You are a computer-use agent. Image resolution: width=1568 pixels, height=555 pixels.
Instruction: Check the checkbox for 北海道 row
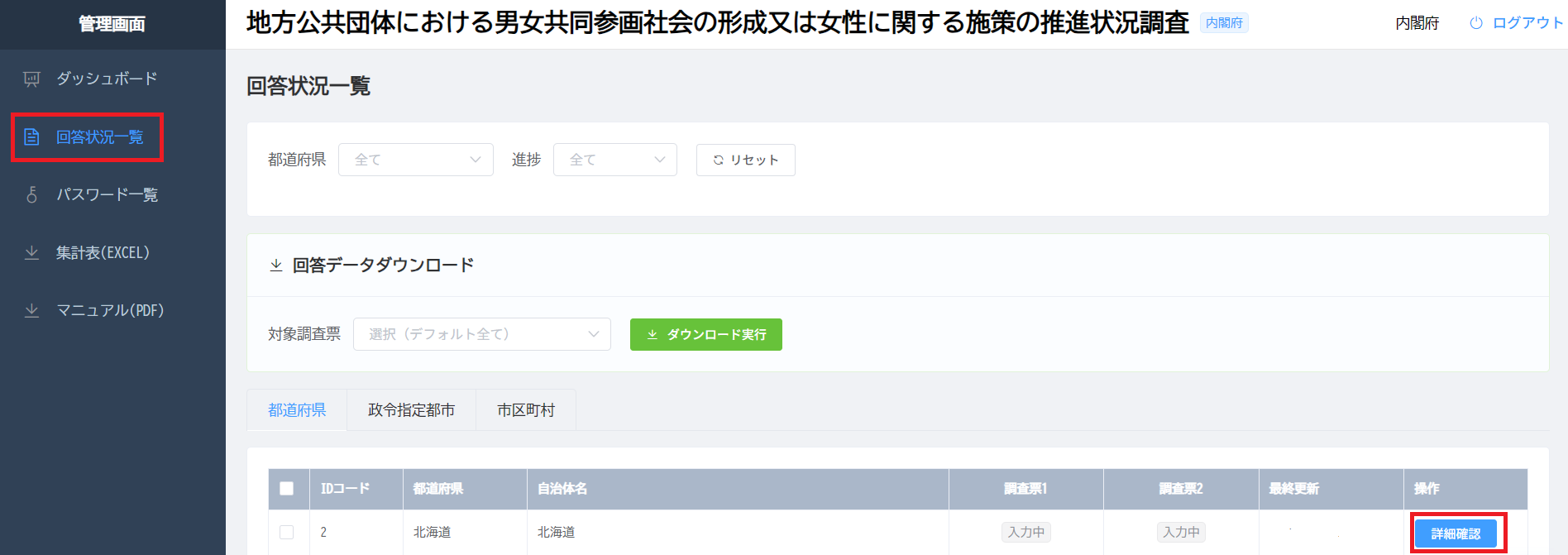pyautogui.click(x=287, y=532)
